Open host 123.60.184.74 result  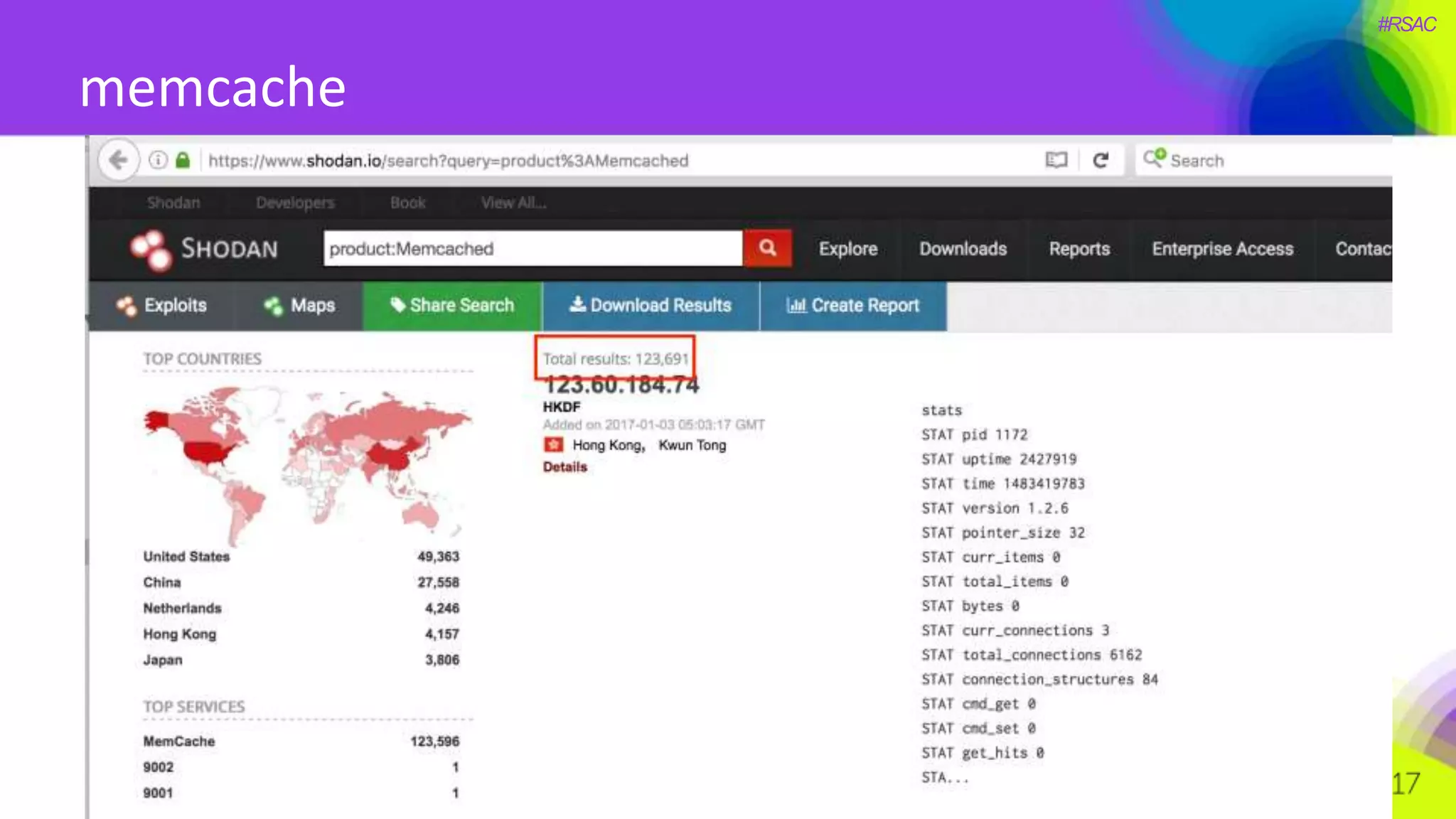[x=621, y=385]
